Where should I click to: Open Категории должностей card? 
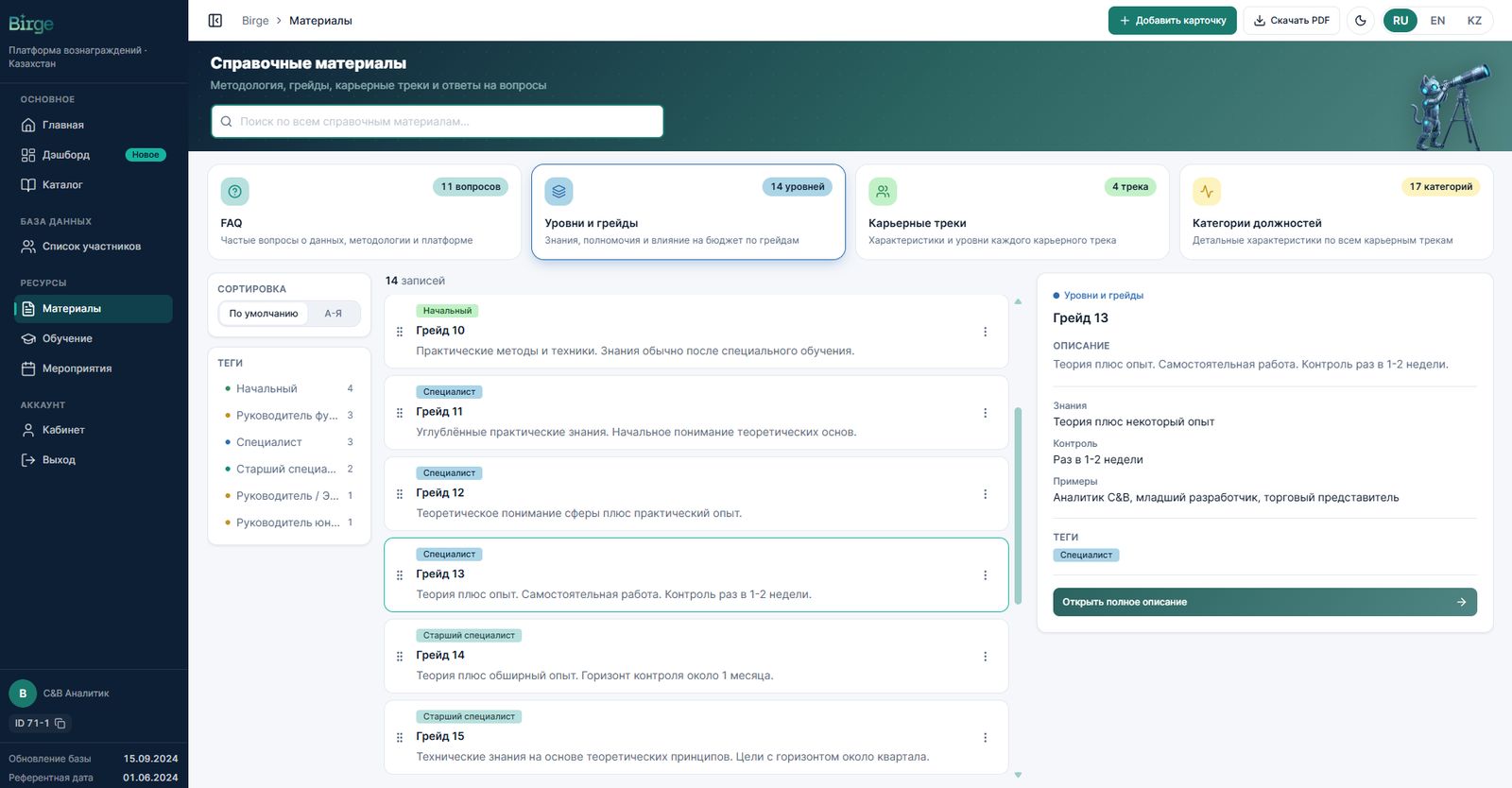coord(1336,213)
